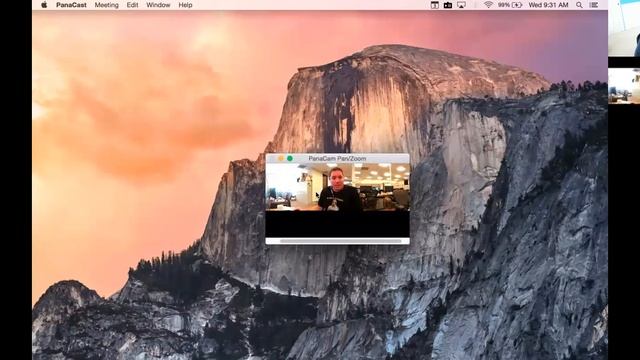This screenshot has height=360, width=640.
Task: Click the PanaCam Pan/Zoom title bar
Action: coord(338,158)
